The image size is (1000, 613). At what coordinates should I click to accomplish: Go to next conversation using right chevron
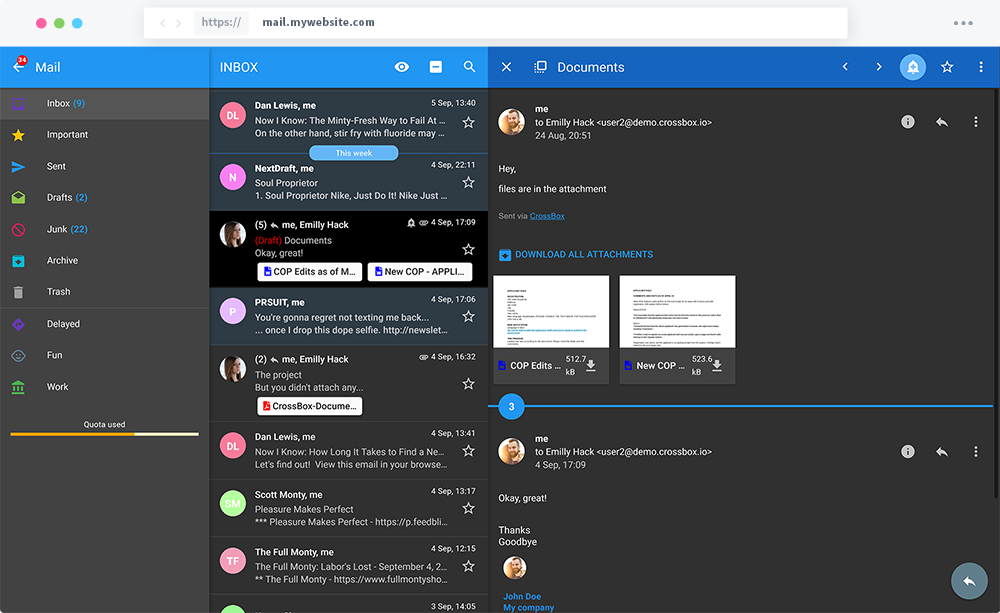pos(879,67)
